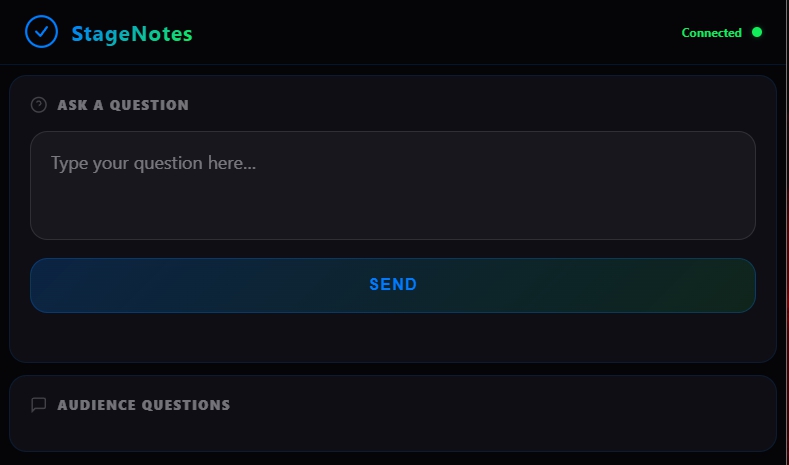Click the "Type your question here..." placeholder
Viewport: 789px width, 465px height.
tap(153, 163)
